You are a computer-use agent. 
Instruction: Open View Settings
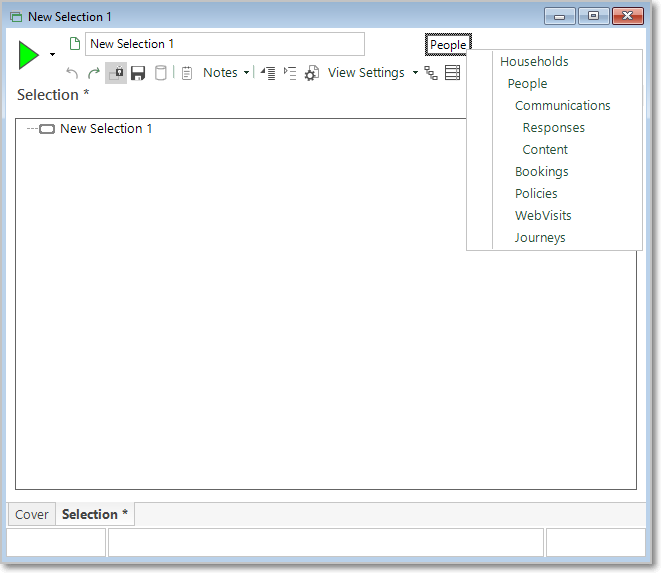(366, 73)
